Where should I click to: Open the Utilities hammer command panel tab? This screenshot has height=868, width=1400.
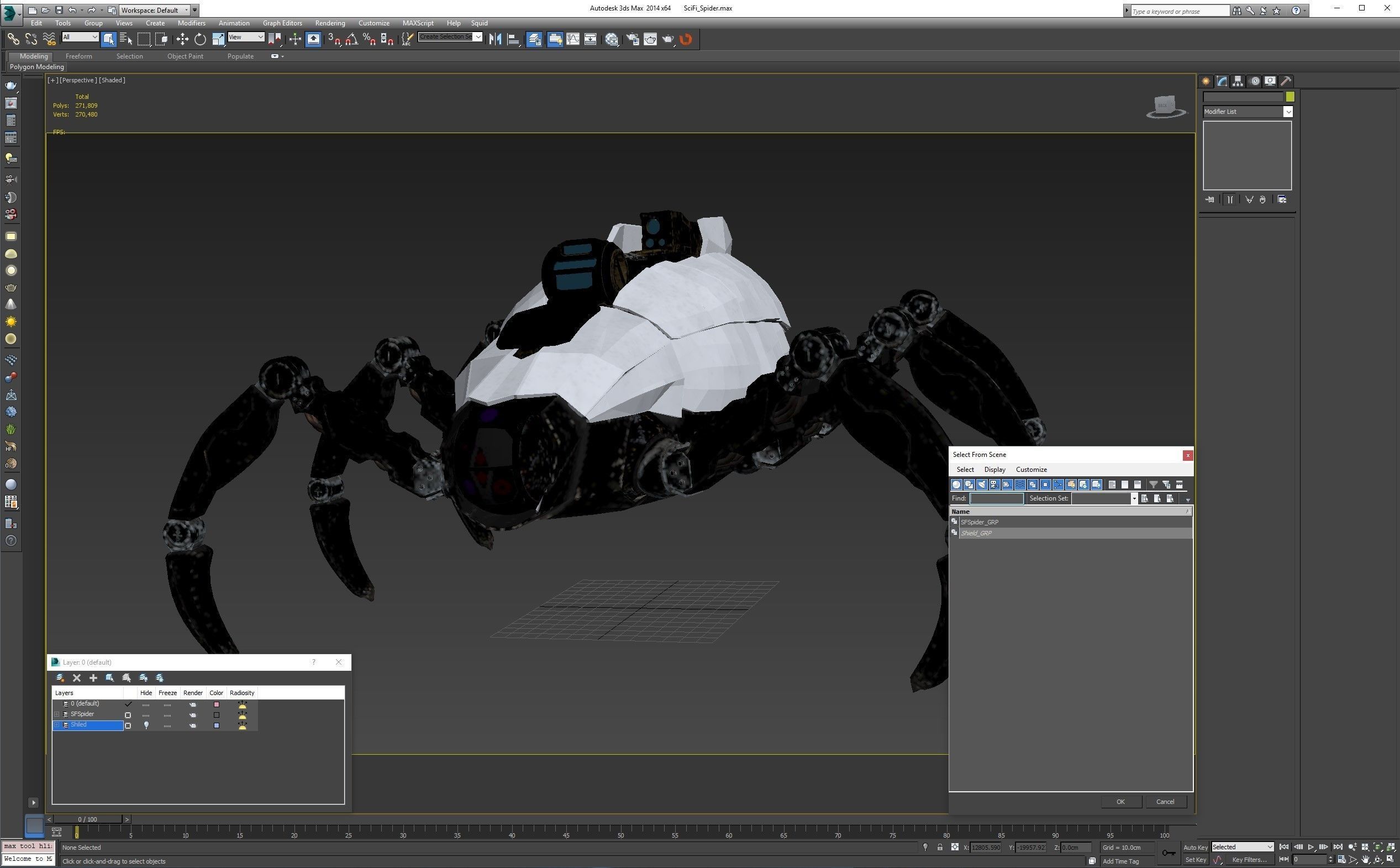point(1286,81)
